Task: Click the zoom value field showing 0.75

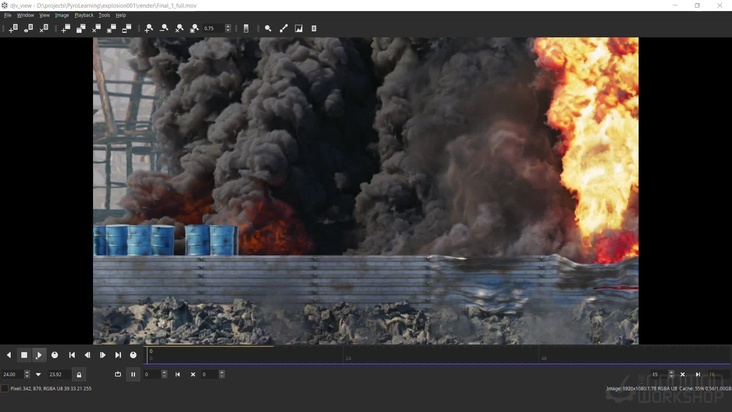Action: click(x=213, y=28)
